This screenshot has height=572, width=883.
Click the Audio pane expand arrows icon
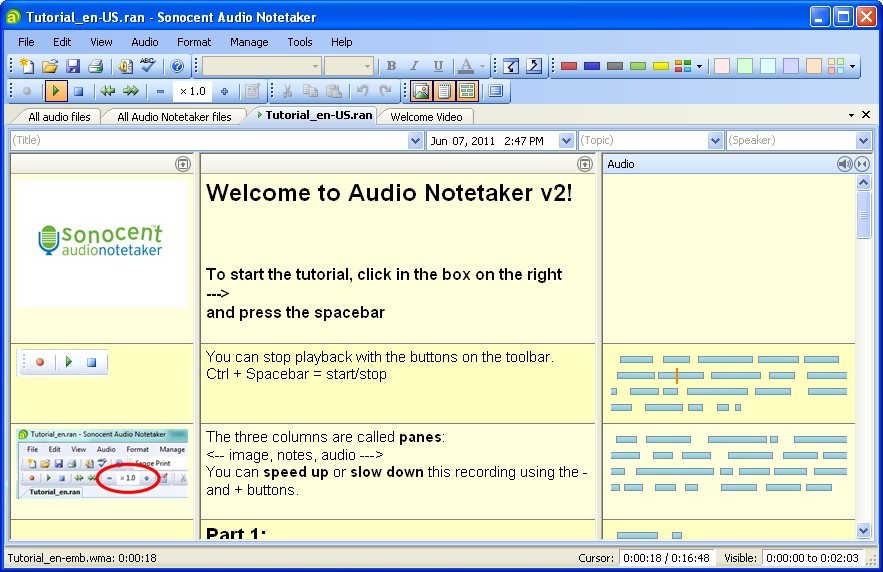862,164
